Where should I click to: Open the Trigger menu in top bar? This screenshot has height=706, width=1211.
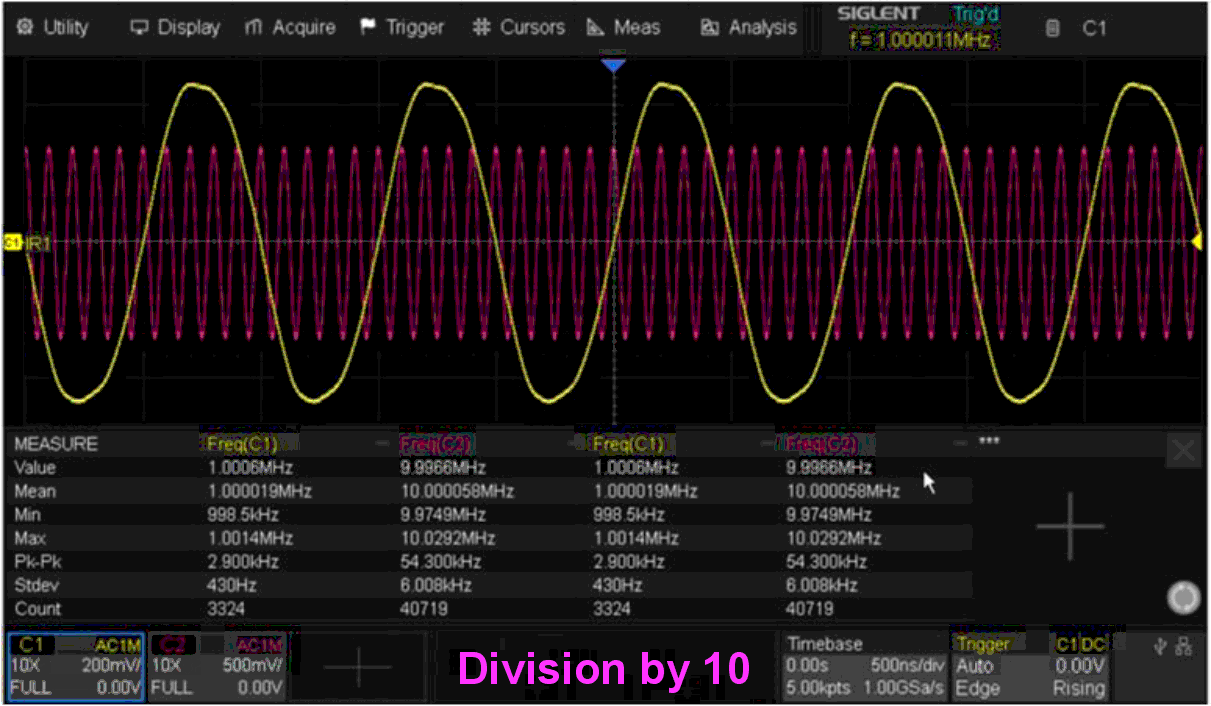point(402,27)
